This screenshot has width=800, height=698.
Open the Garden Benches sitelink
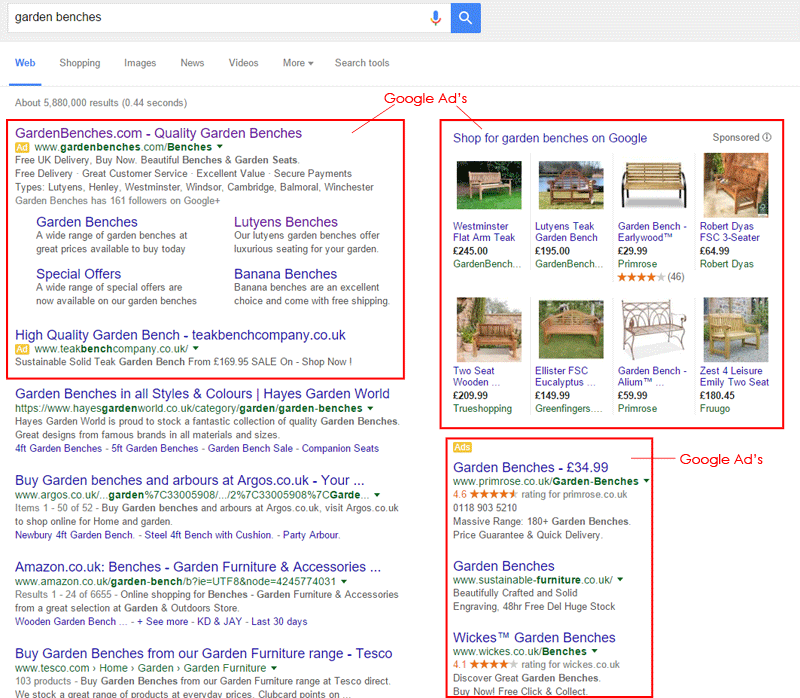[x=87, y=222]
